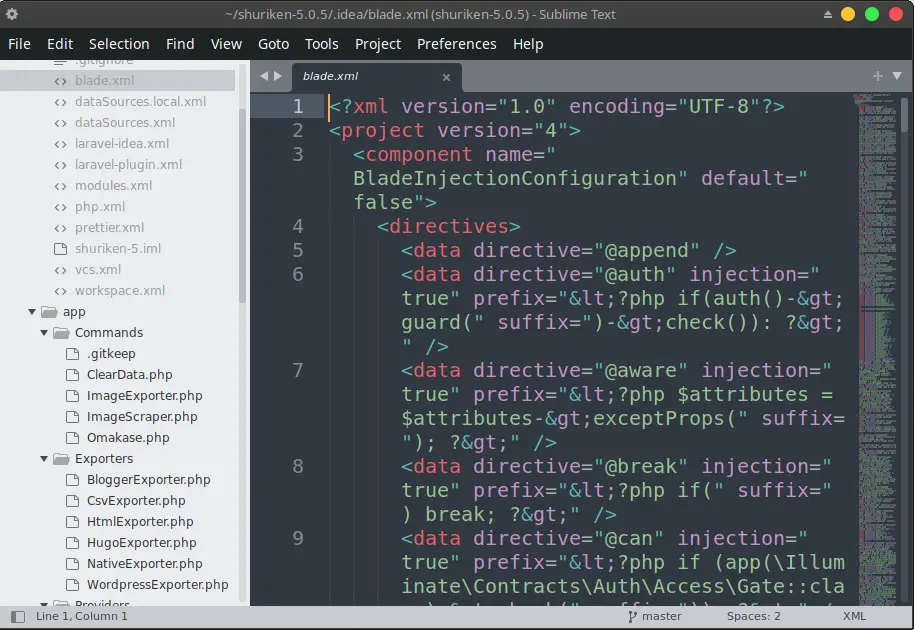Expand the Providers folder

coord(43,604)
